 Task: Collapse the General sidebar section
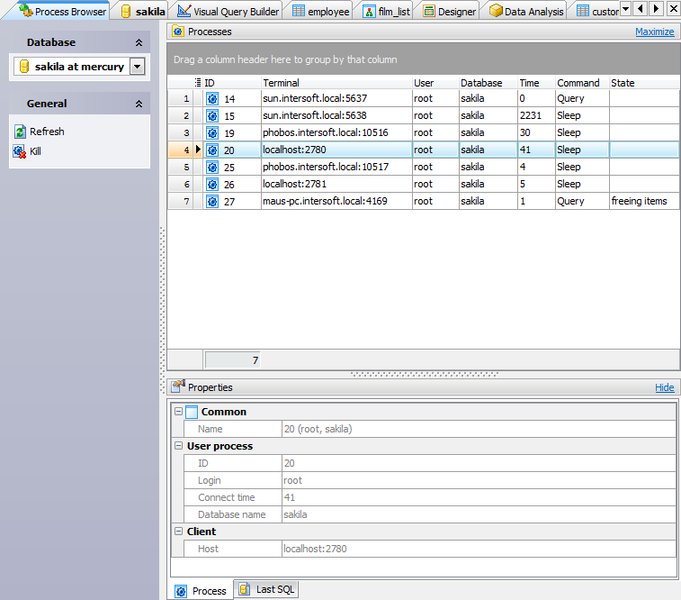pyautogui.click(x=139, y=104)
